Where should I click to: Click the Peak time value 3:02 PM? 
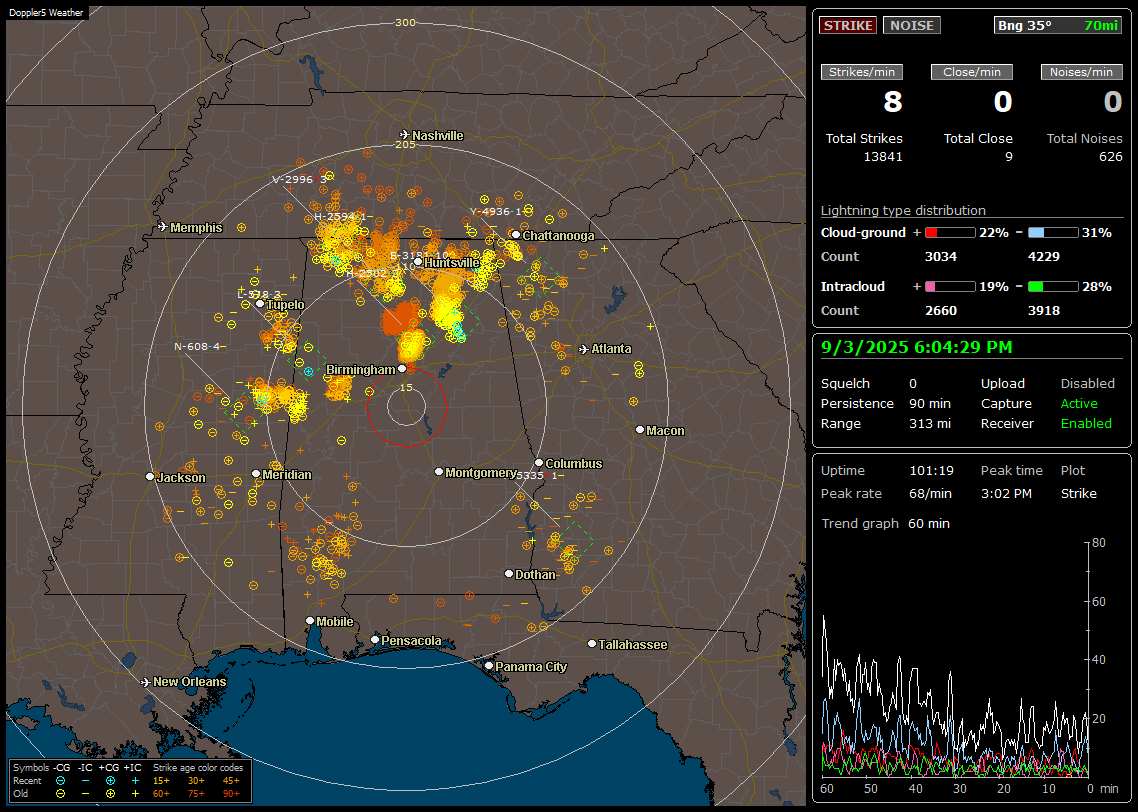click(1006, 493)
